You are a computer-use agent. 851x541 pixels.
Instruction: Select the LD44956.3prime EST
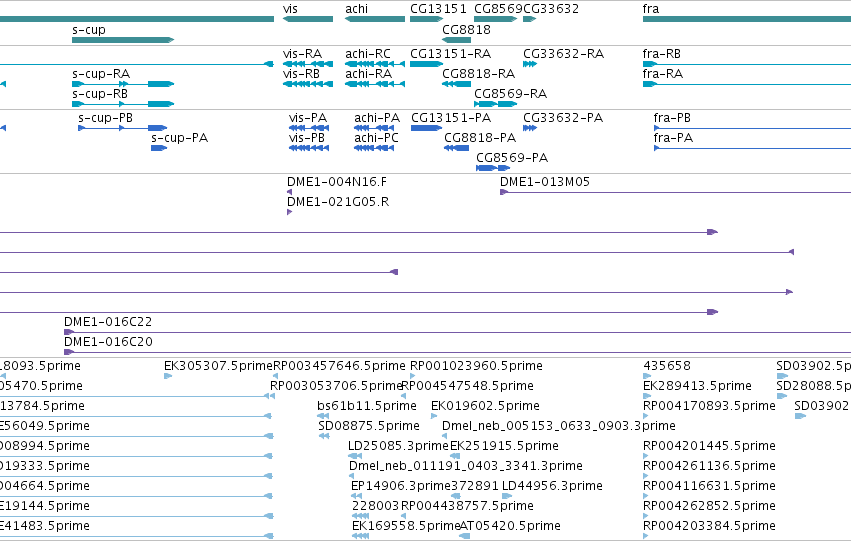(507, 496)
